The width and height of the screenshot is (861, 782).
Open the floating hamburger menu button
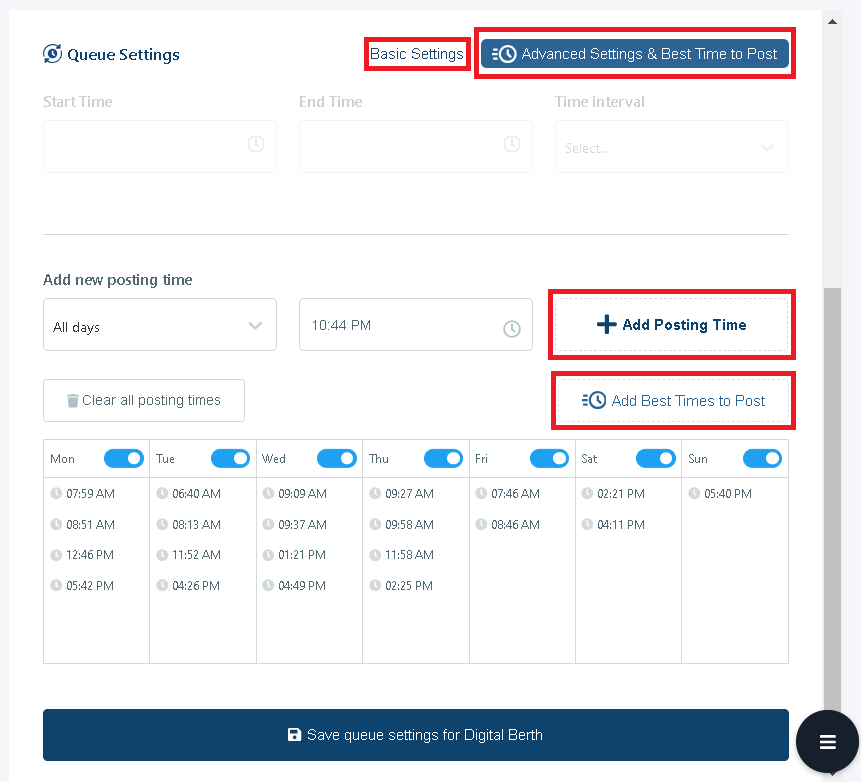coord(827,741)
